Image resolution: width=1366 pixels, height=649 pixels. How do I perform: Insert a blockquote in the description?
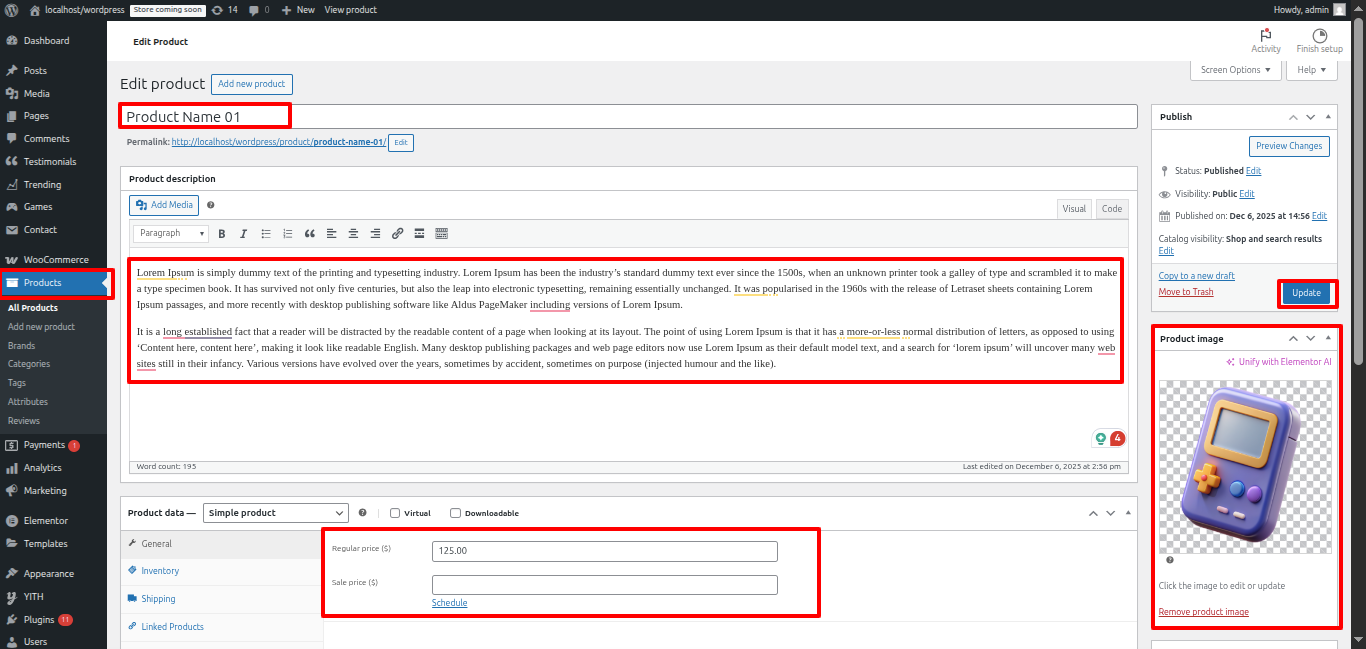point(309,234)
